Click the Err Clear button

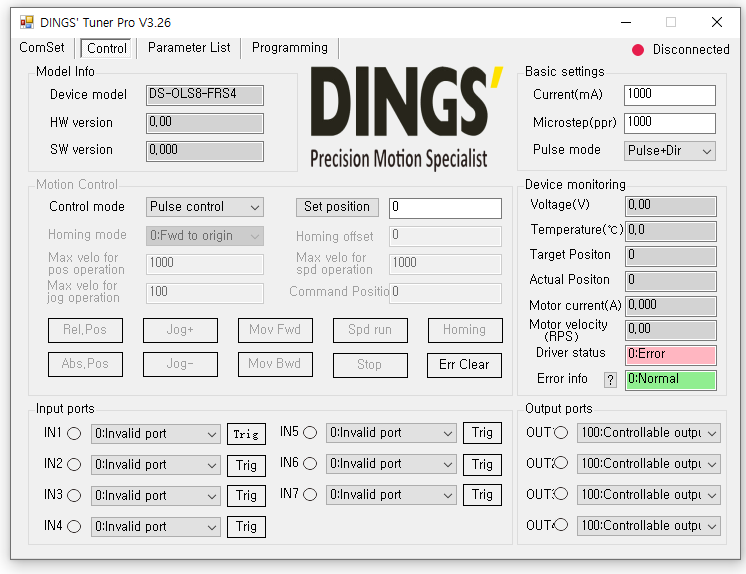(464, 365)
